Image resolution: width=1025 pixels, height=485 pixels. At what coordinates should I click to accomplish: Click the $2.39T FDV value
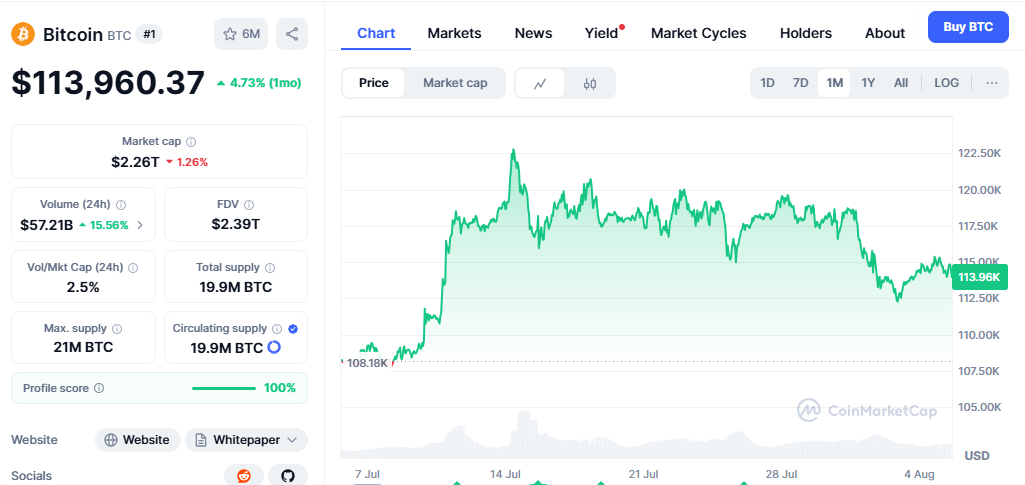tap(236, 225)
